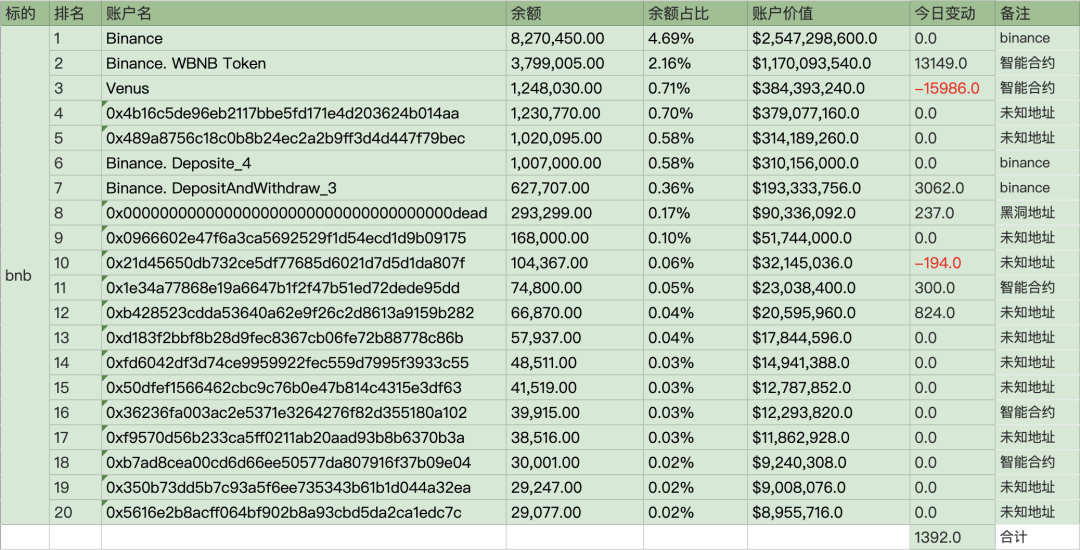1080x550 pixels.
Task: Select account value $384,393,240.0
Action: click(x=828, y=88)
